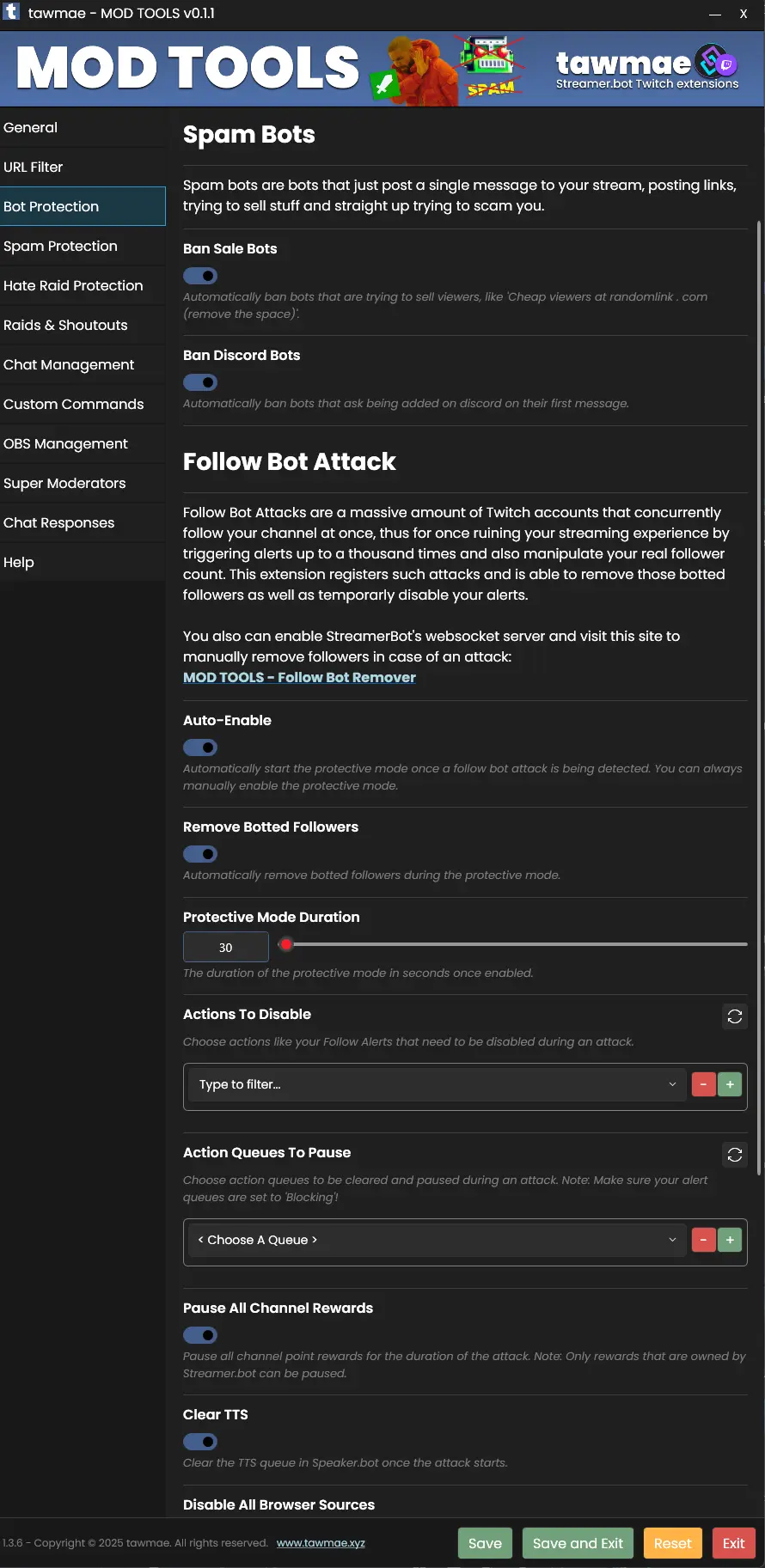765x1568 pixels.
Task: Minimize the MOD TOOLS window
Action: [x=714, y=14]
